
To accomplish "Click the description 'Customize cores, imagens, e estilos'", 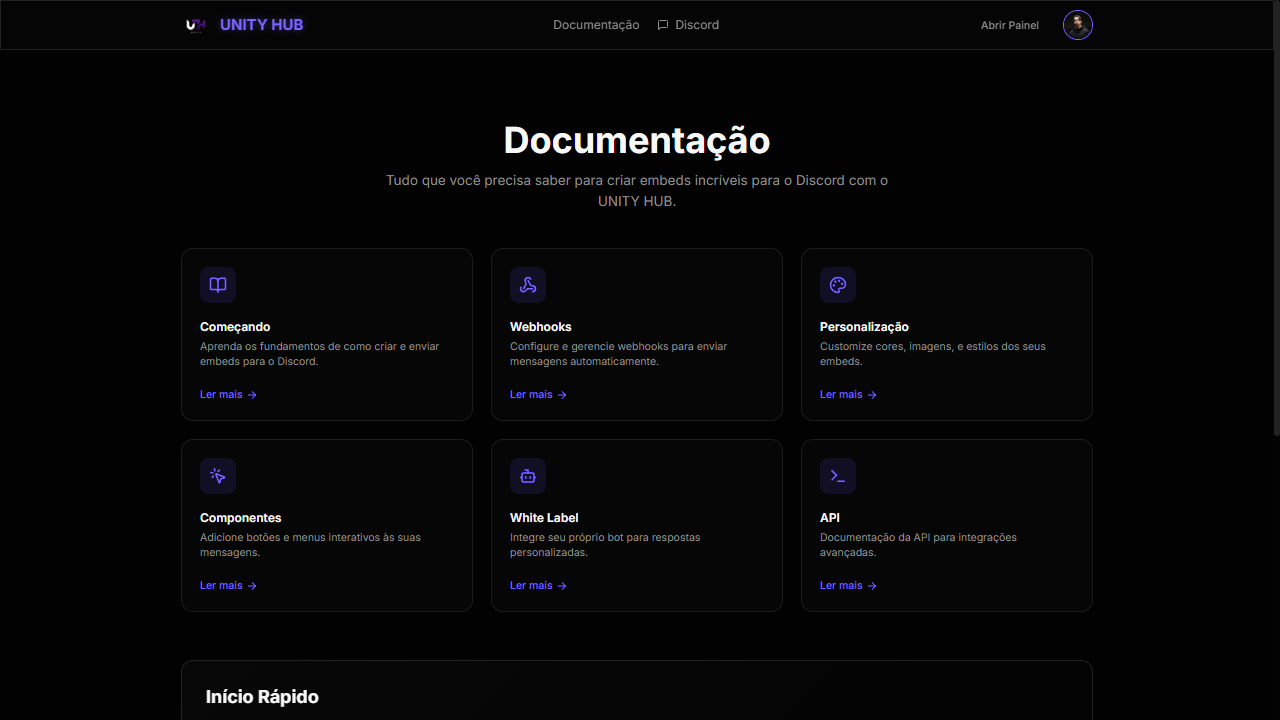I will (x=933, y=354).
